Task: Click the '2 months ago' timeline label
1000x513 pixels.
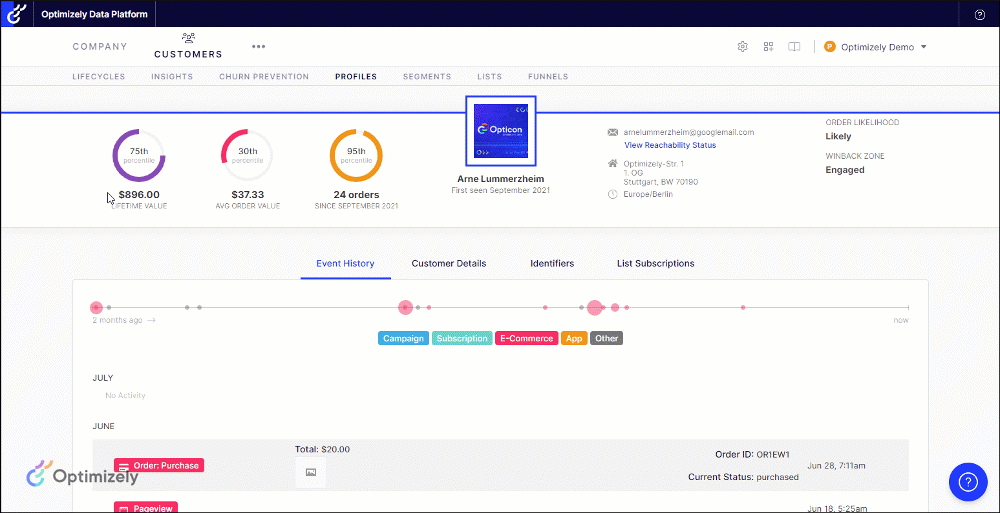Action: (x=117, y=320)
